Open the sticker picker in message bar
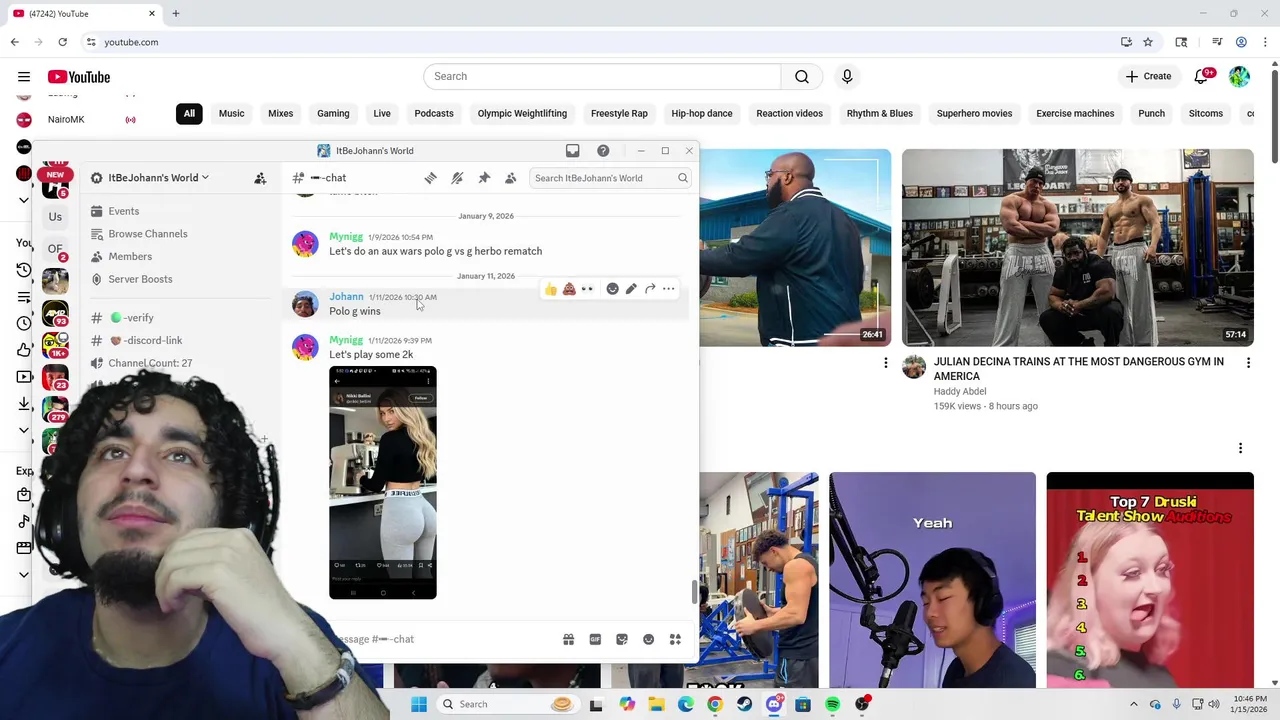This screenshot has height=720, width=1280. 622,639
